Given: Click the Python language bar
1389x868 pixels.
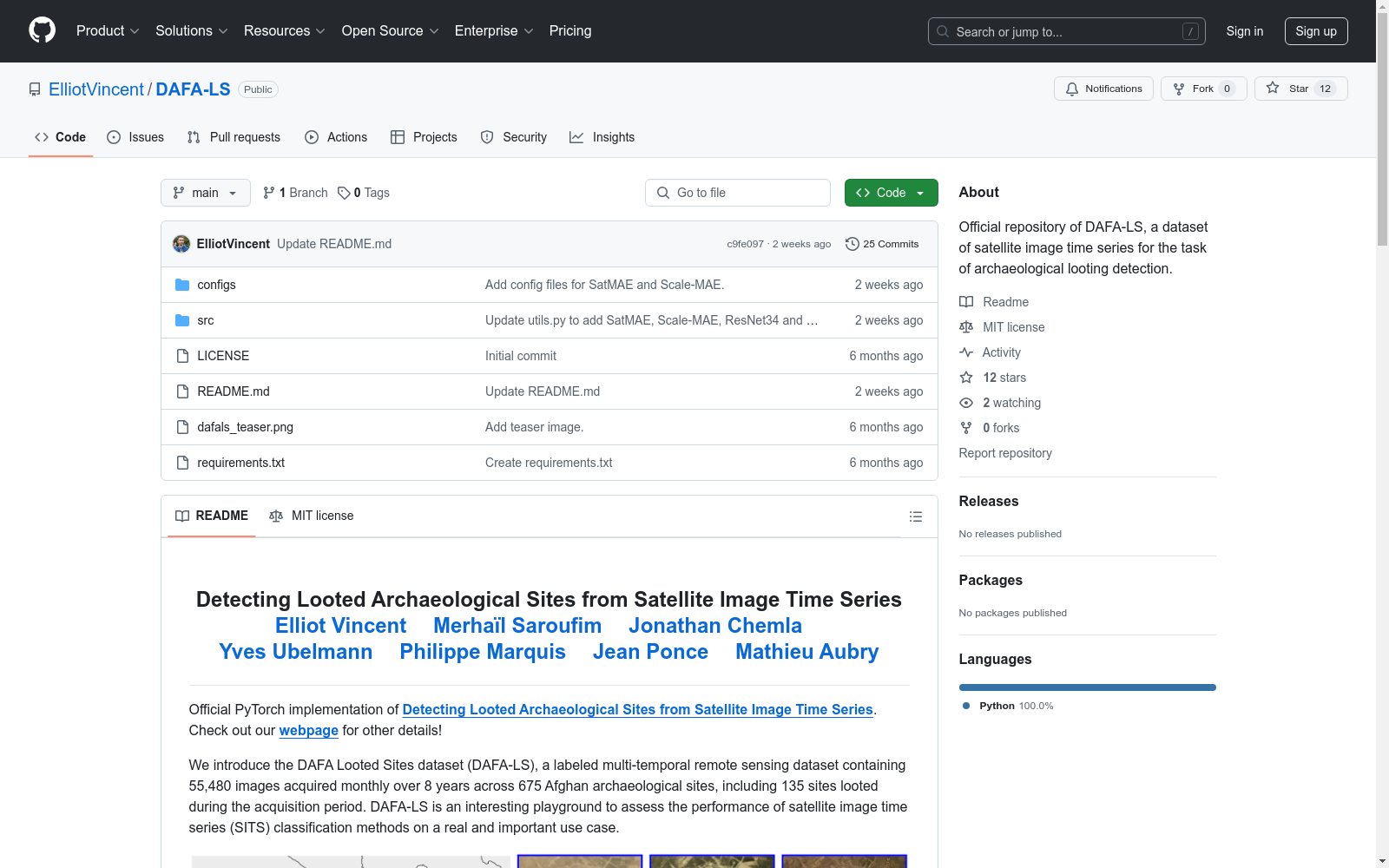Looking at the screenshot, I should click(x=1087, y=687).
